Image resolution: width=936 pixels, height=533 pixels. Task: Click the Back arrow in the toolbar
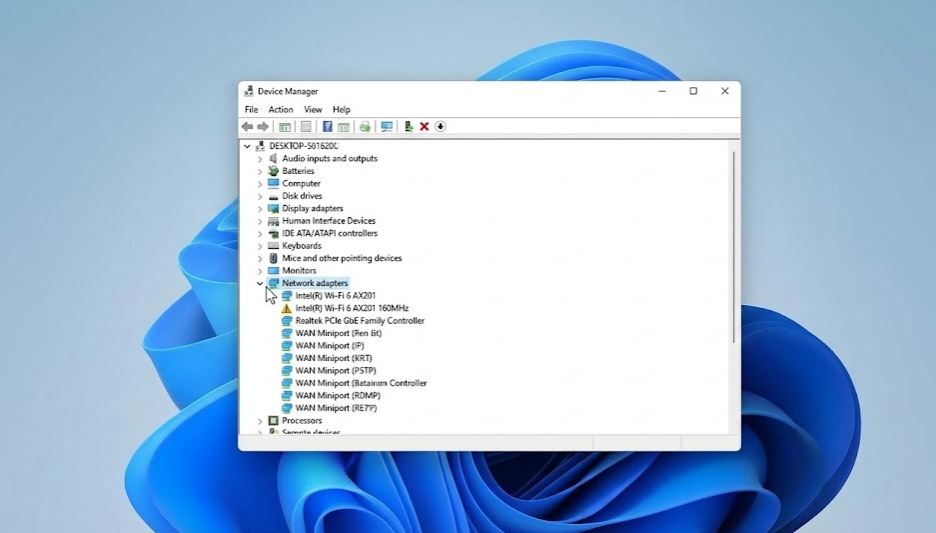[x=247, y=127]
